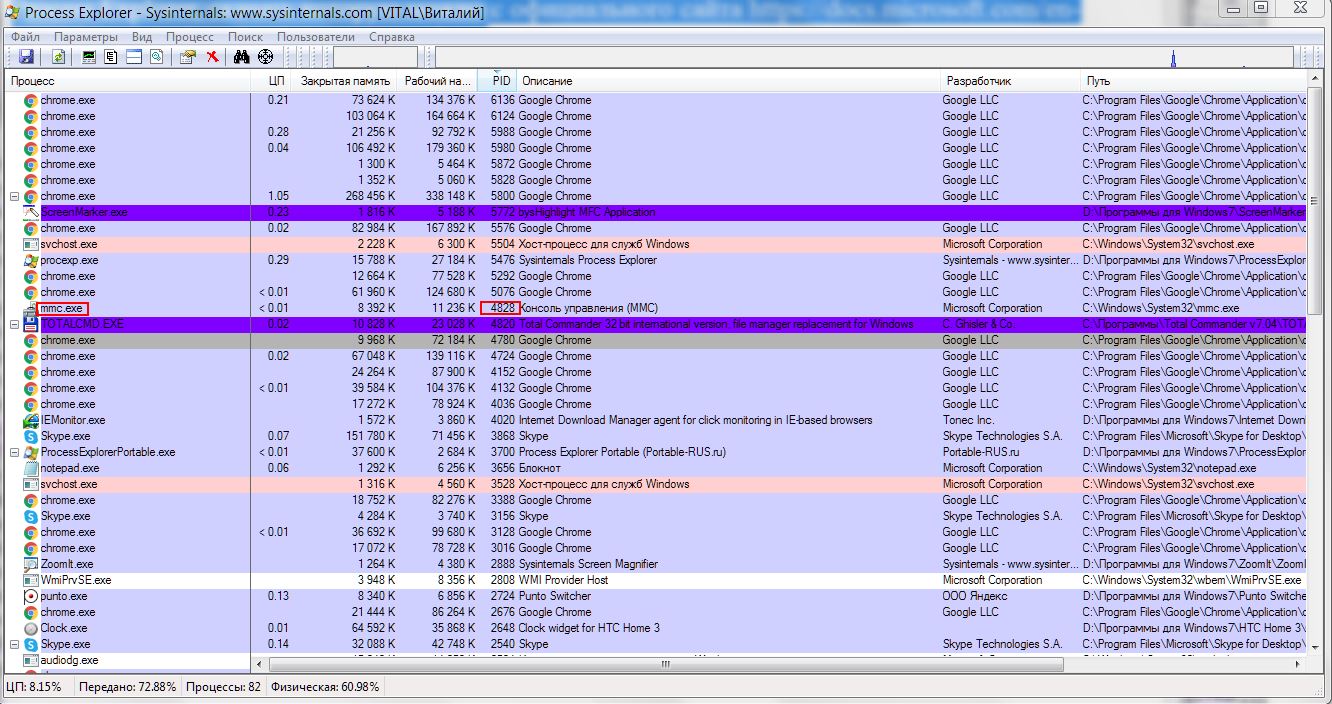
Task: Open the Вид menu
Action: click(x=142, y=37)
